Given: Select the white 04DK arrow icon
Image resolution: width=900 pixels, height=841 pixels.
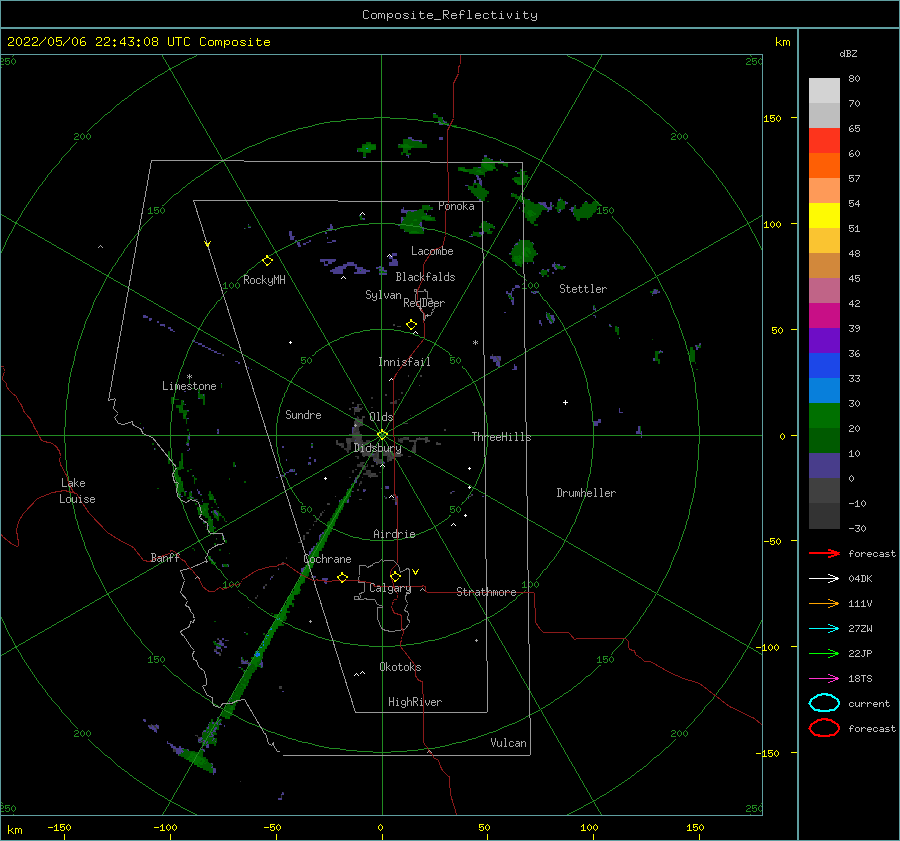Looking at the screenshot, I should pyautogui.click(x=824, y=578).
